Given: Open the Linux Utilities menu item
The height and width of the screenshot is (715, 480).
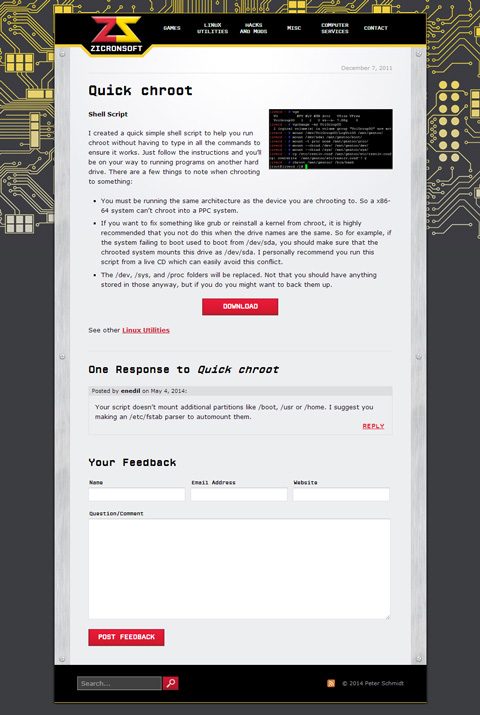Looking at the screenshot, I should (x=212, y=28).
